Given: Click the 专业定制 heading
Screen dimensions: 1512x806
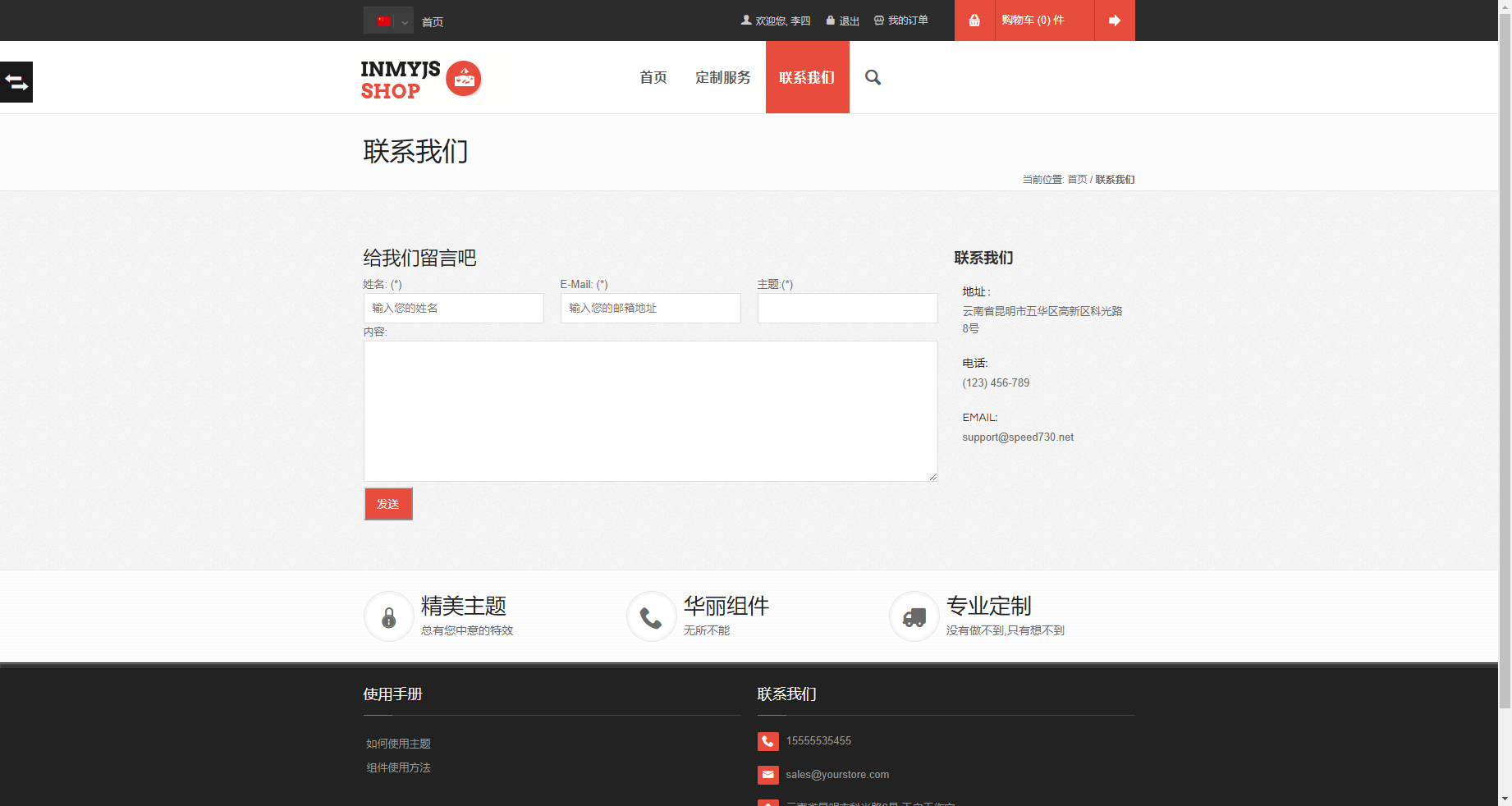Looking at the screenshot, I should [989, 606].
